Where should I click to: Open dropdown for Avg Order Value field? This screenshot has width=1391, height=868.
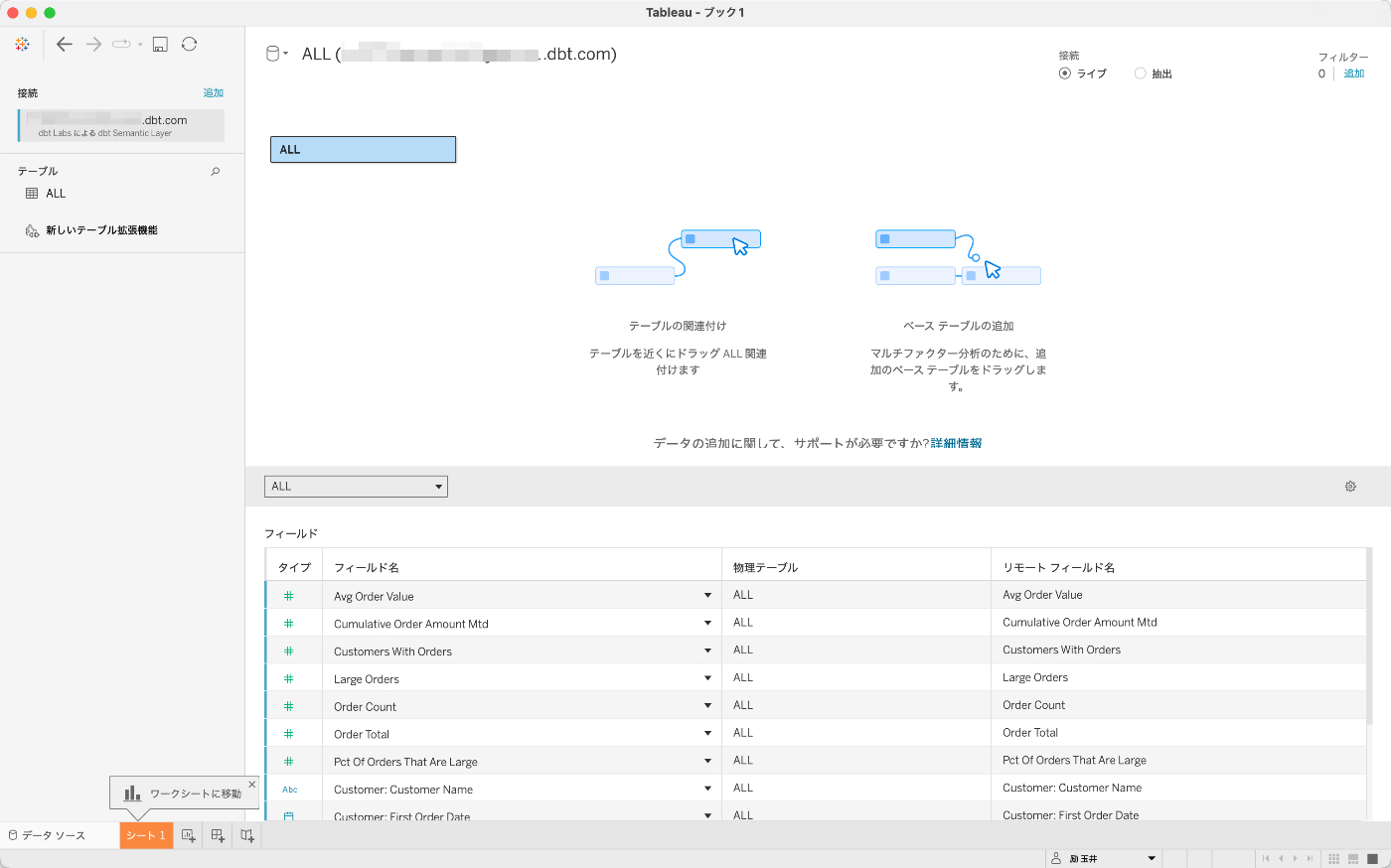[x=707, y=596]
